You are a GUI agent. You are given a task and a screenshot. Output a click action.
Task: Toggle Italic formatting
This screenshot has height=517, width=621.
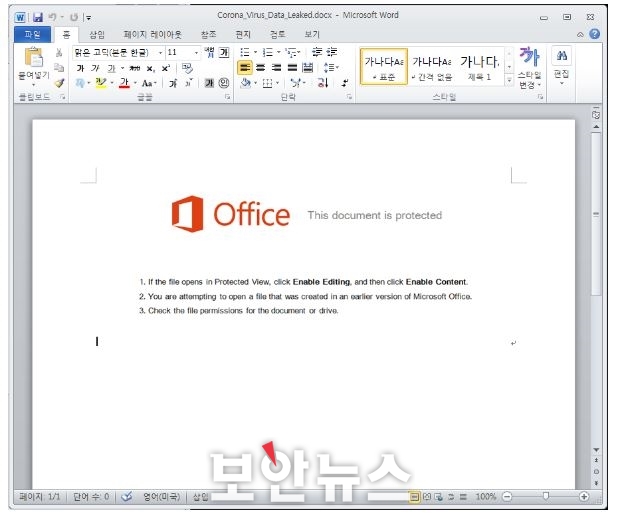click(x=95, y=68)
